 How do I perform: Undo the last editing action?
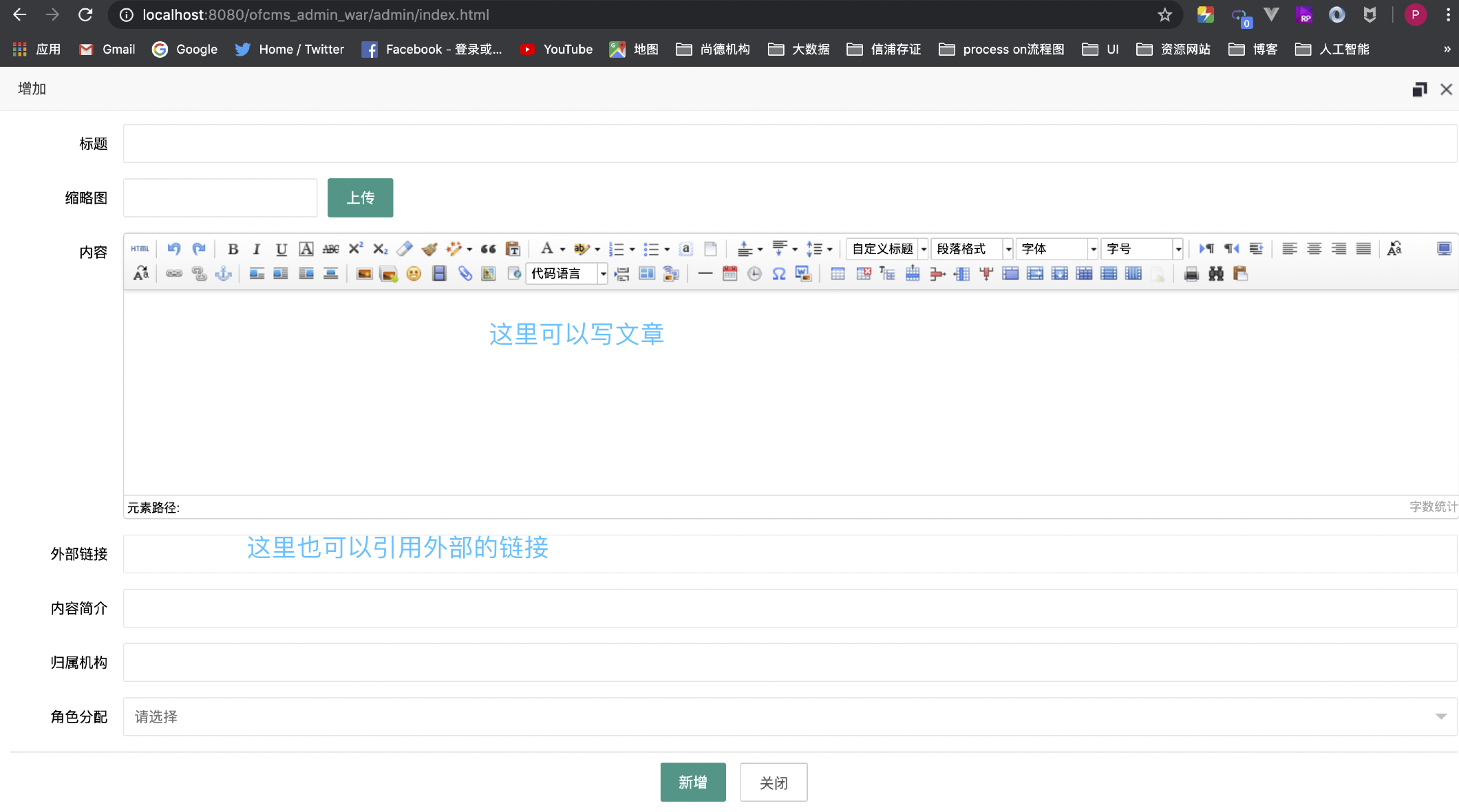[x=173, y=249]
